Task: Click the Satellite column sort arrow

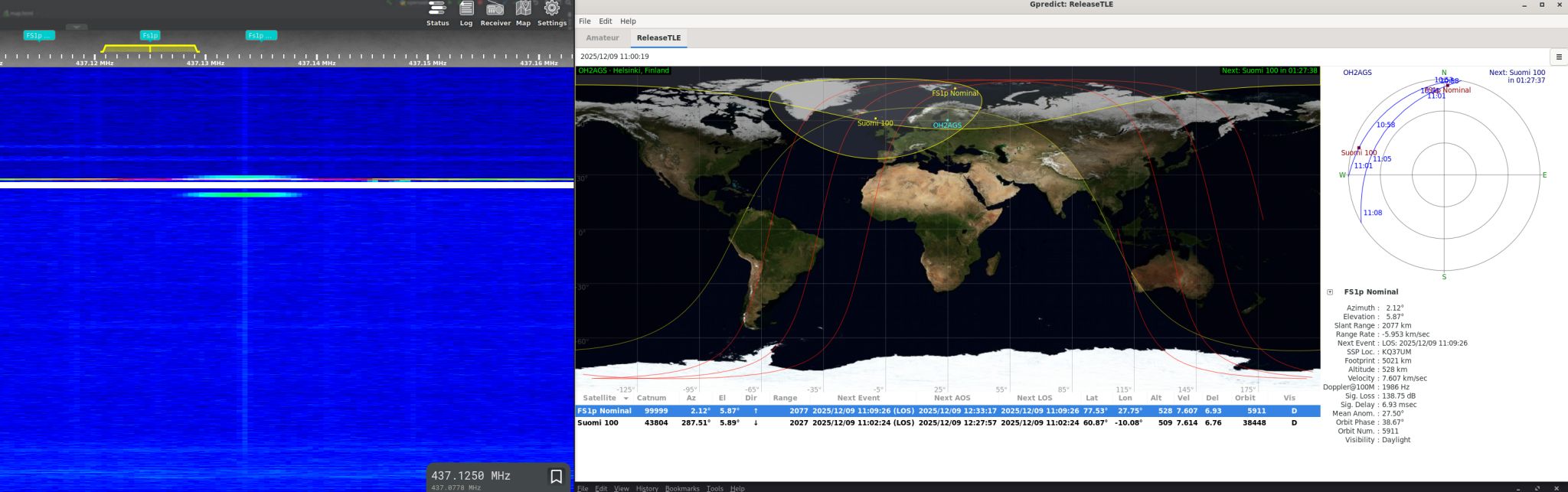Action: click(x=626, y=399)
